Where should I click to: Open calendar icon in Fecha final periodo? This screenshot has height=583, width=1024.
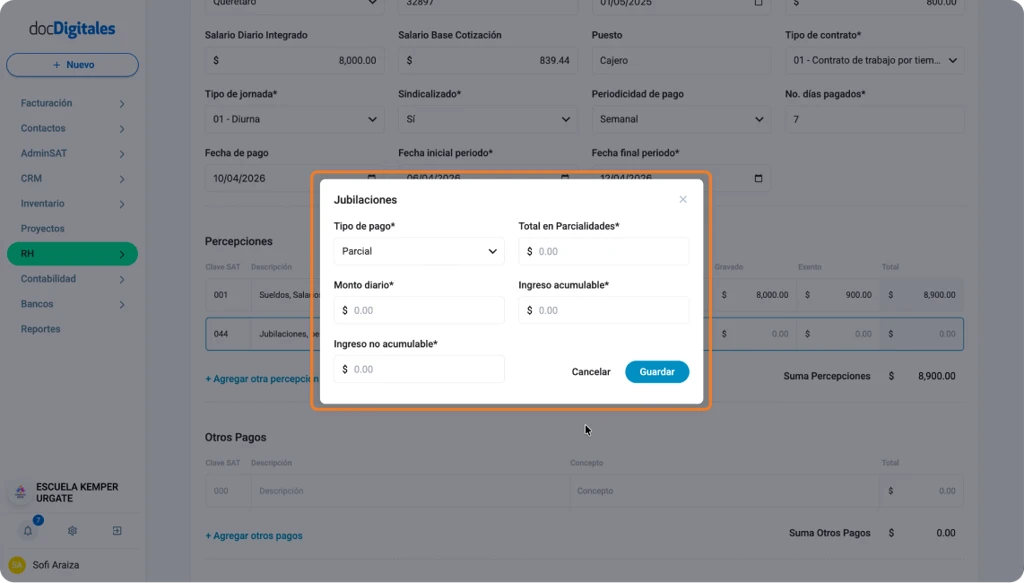tap(758, 178)
